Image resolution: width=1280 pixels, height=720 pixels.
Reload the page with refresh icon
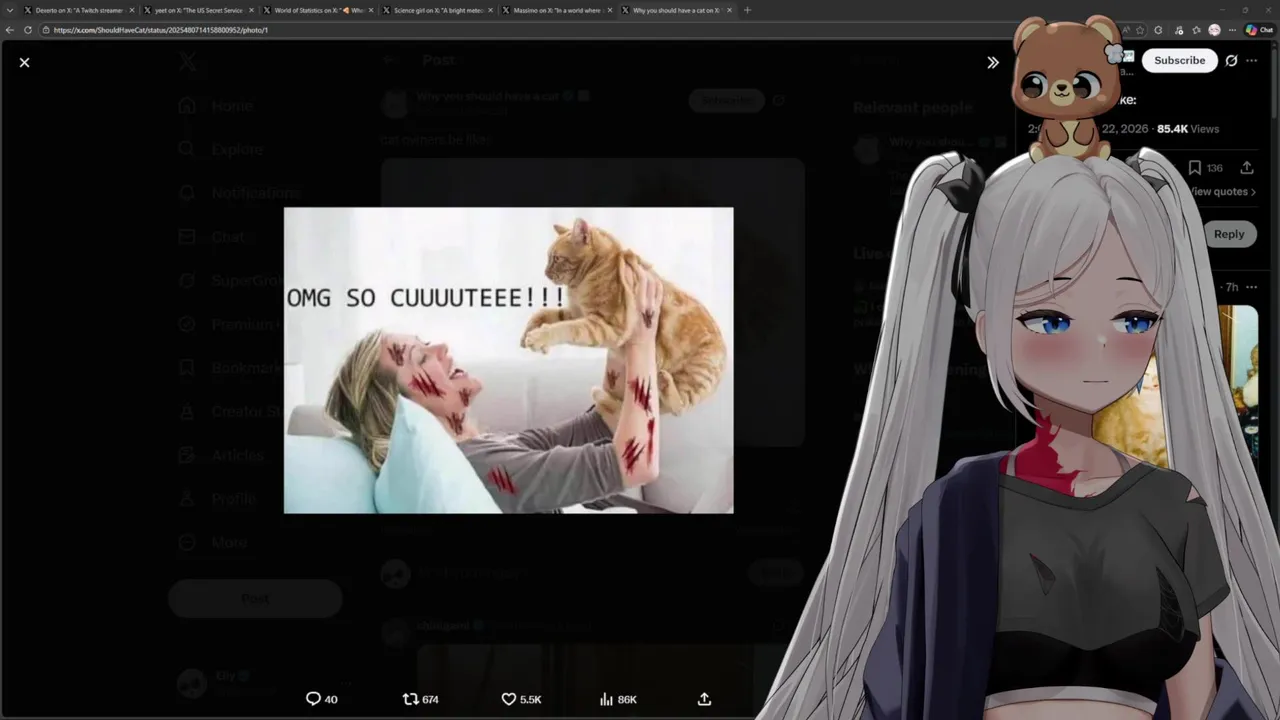[26, 30]
